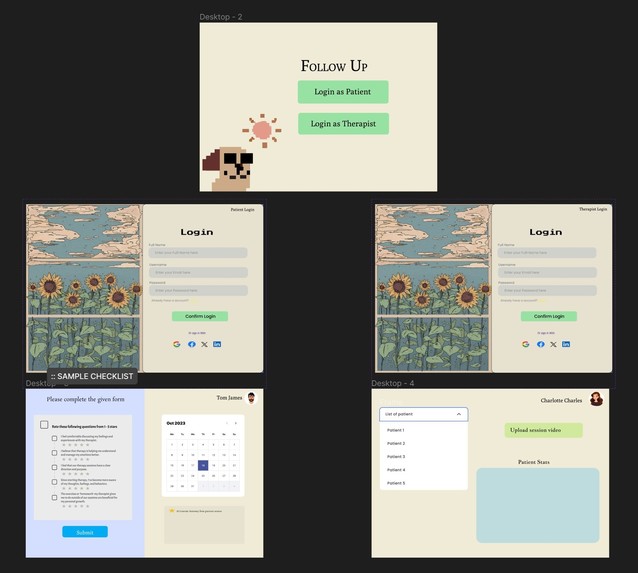638x573 pixels.
Task: Go to next month in calendar
Action: pyautogui.click(x=236, y=423)
